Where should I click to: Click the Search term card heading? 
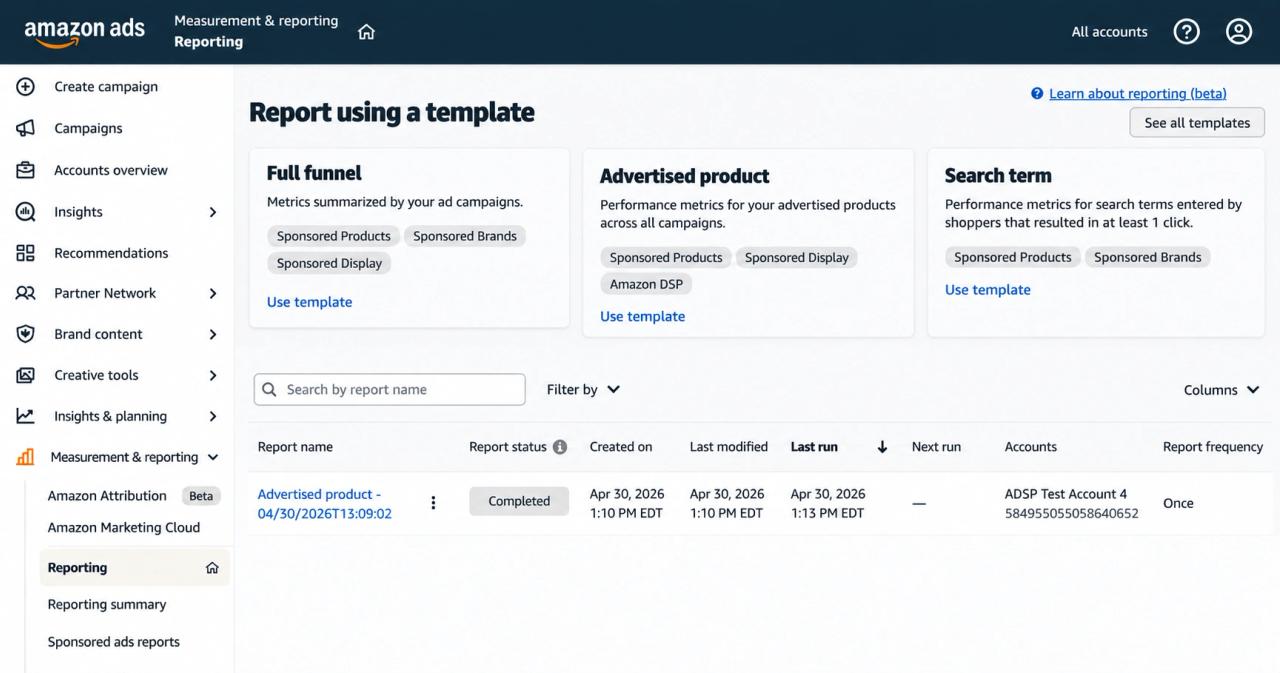pyautogui.click(x=998, y=176)
